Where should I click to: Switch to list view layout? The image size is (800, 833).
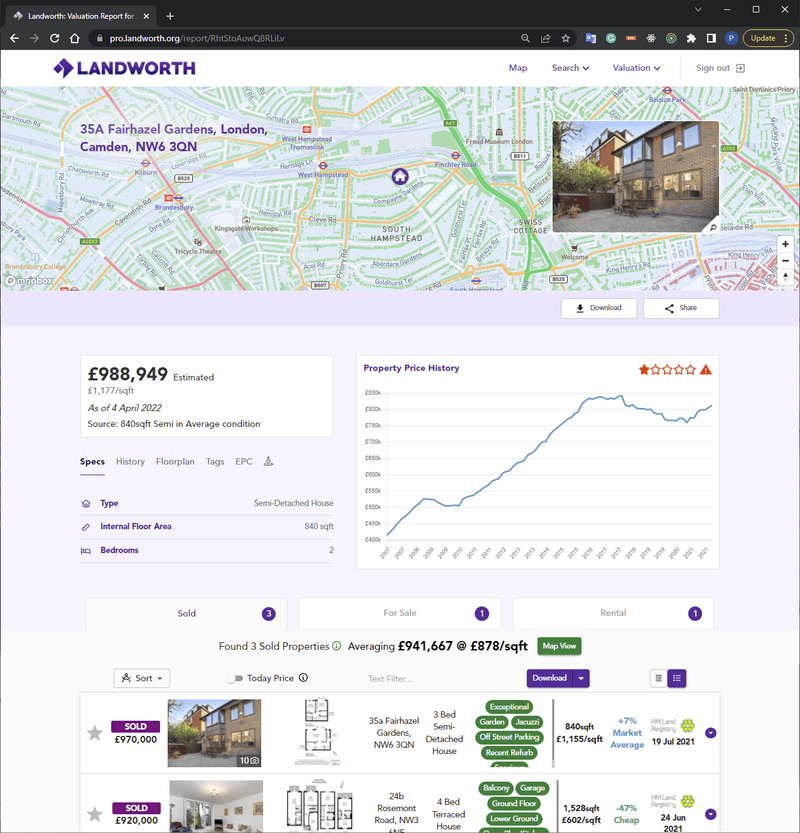pos(656,678)
